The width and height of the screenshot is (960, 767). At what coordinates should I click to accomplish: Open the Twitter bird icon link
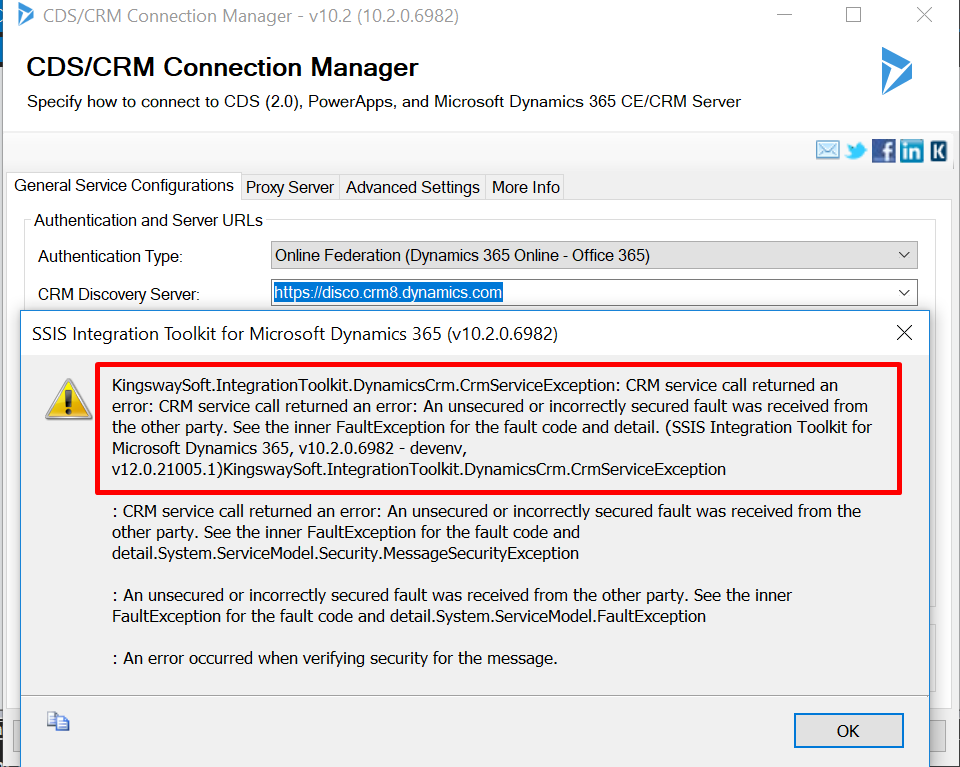[855, 150]
